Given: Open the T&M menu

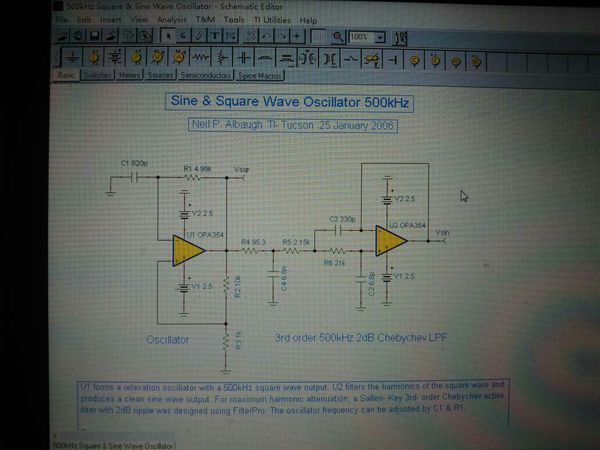Looking at the screenshot, I should (x=205, y=20).
